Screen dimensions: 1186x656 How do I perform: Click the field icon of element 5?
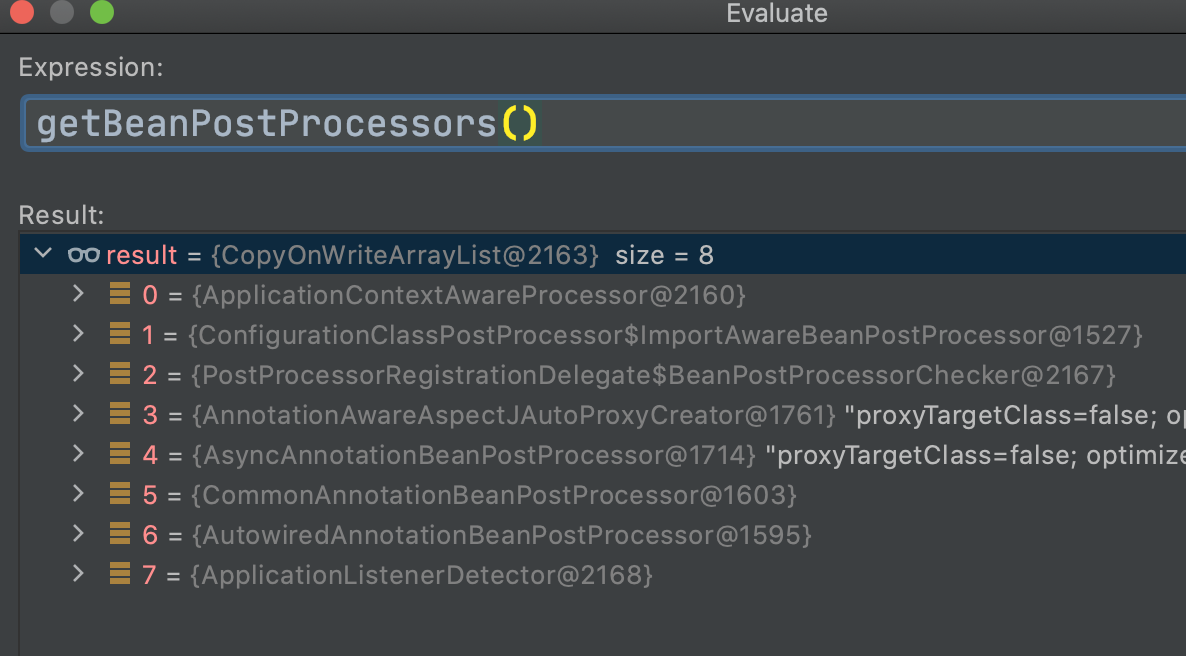click(x=120, y=494)
